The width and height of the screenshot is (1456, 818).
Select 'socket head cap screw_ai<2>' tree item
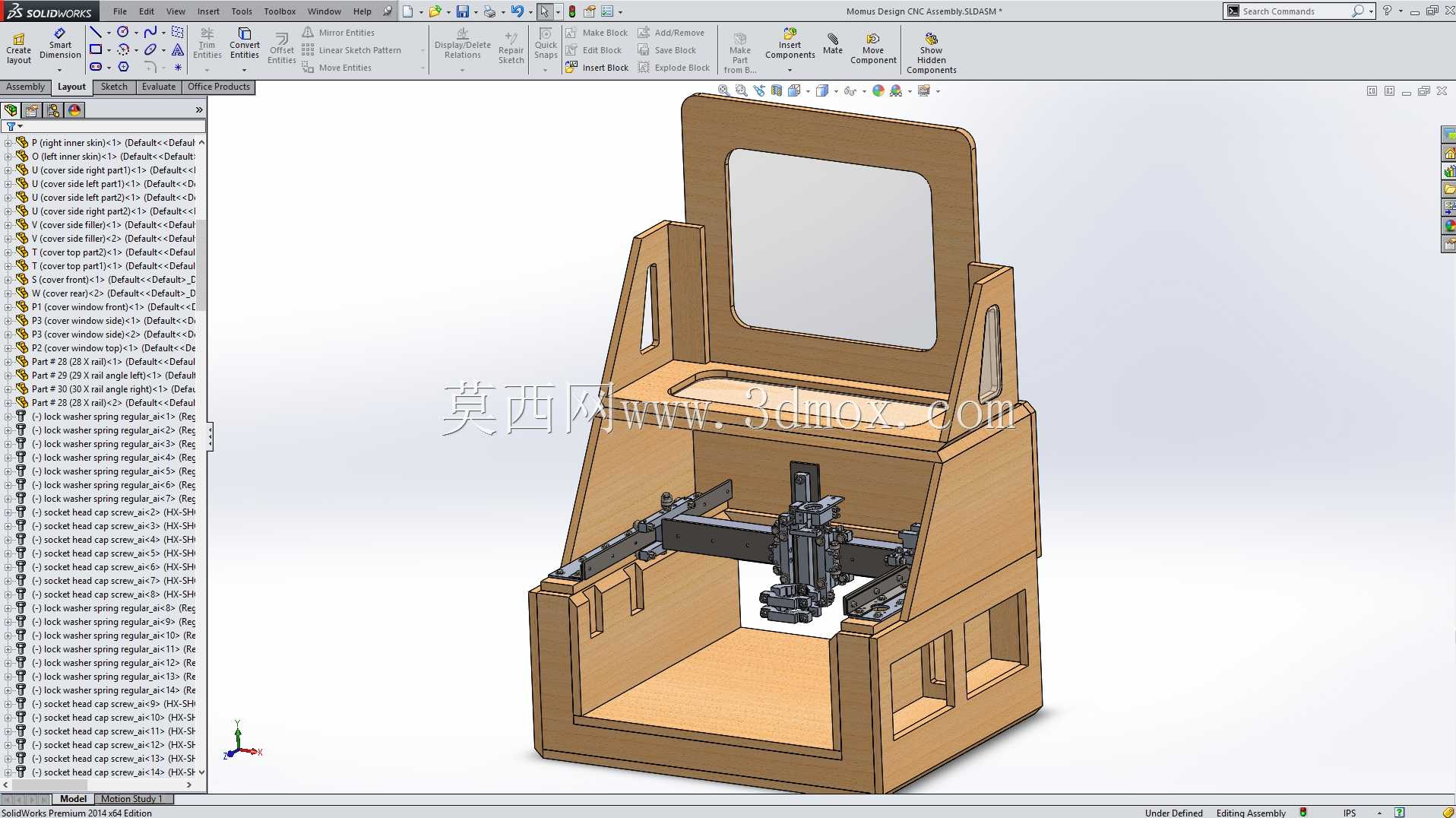click(114, 512)
